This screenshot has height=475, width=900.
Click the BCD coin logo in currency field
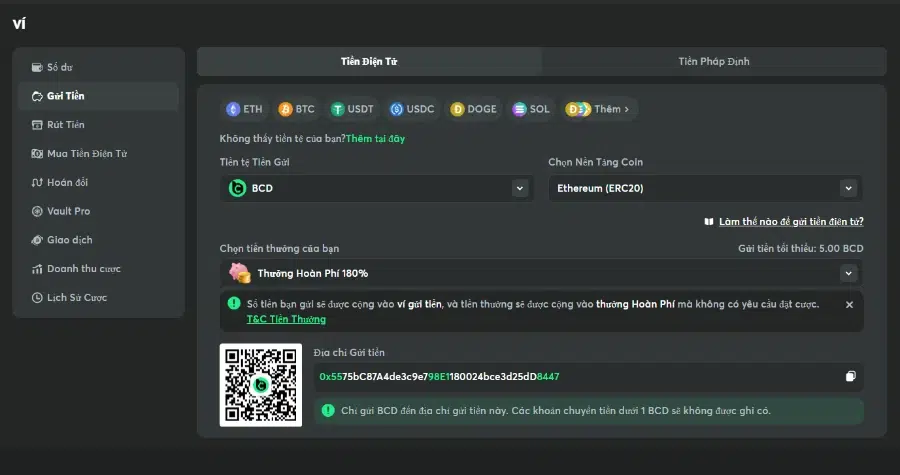(x=237, y=188)
